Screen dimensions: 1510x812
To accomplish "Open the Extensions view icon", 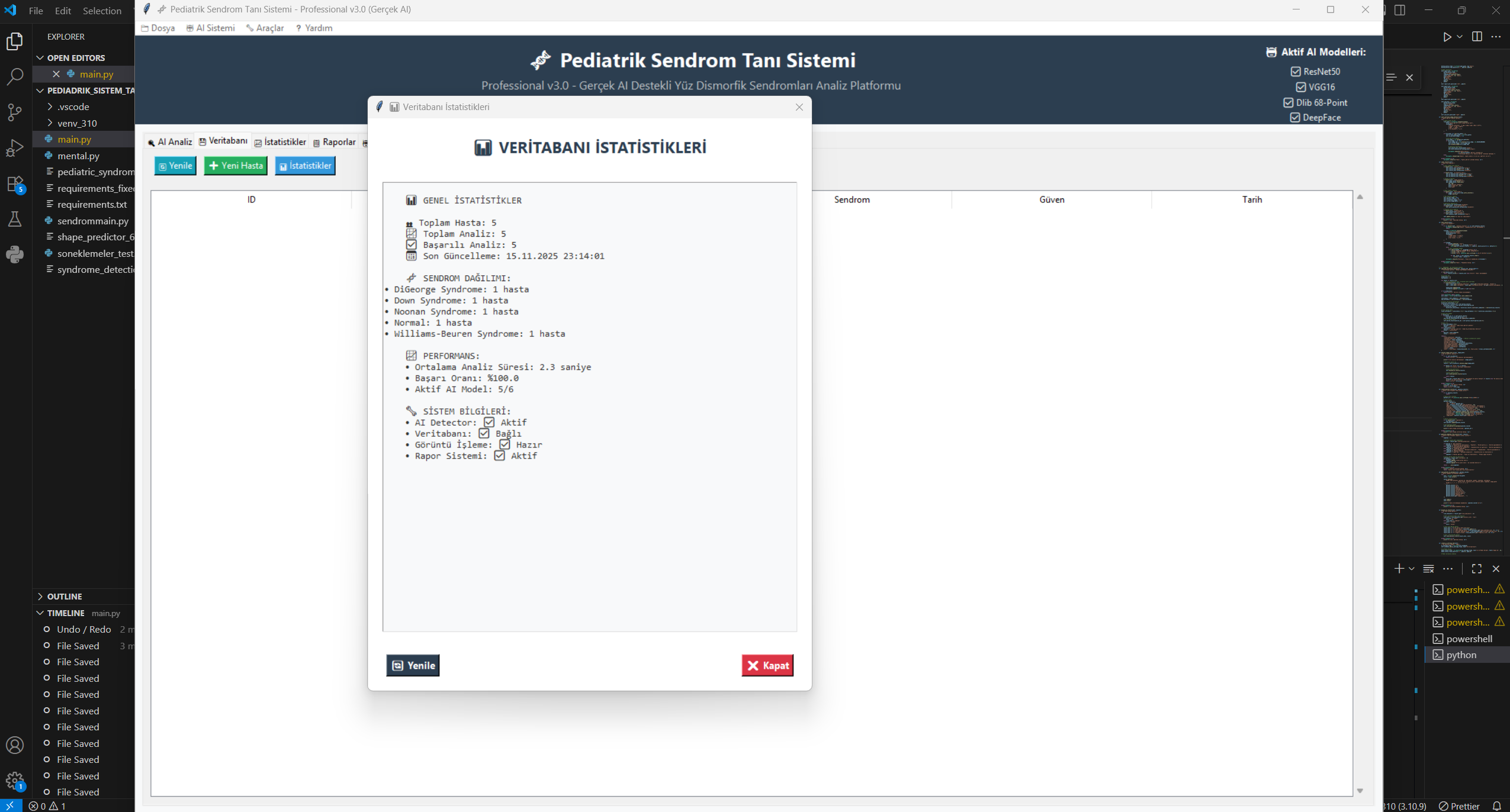I will (15, 183).
